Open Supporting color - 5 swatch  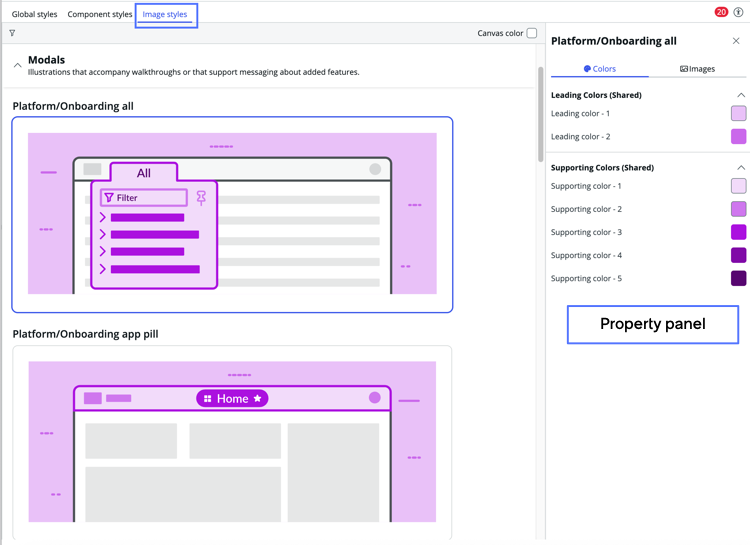[x=739, y=278]
